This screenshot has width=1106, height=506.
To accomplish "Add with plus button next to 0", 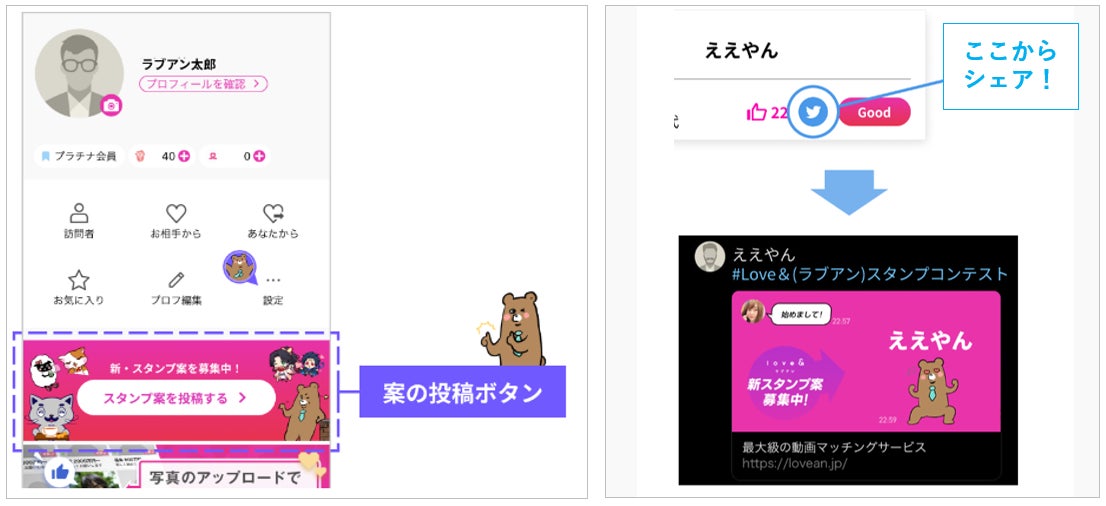I will (x=259, y=157).
